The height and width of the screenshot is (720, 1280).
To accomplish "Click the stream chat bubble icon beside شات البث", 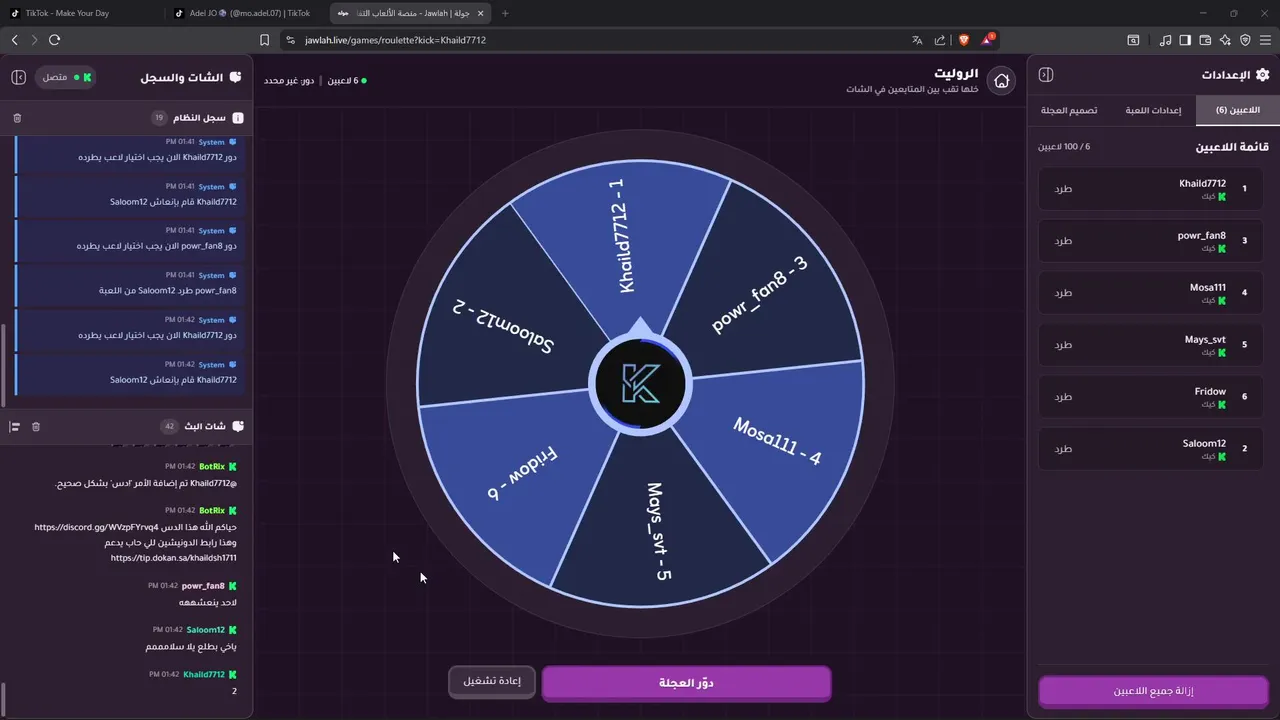I will click(x=238, y=426).
